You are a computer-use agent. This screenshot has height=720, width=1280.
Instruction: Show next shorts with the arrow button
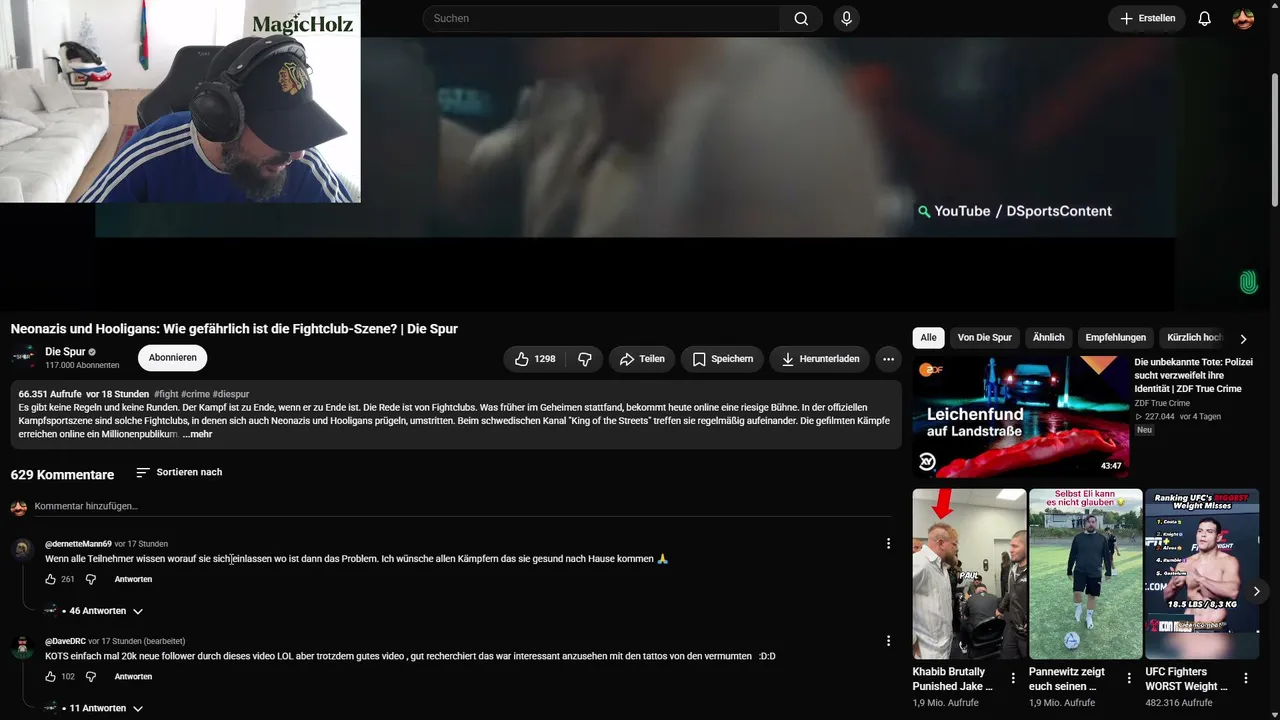1257,591
